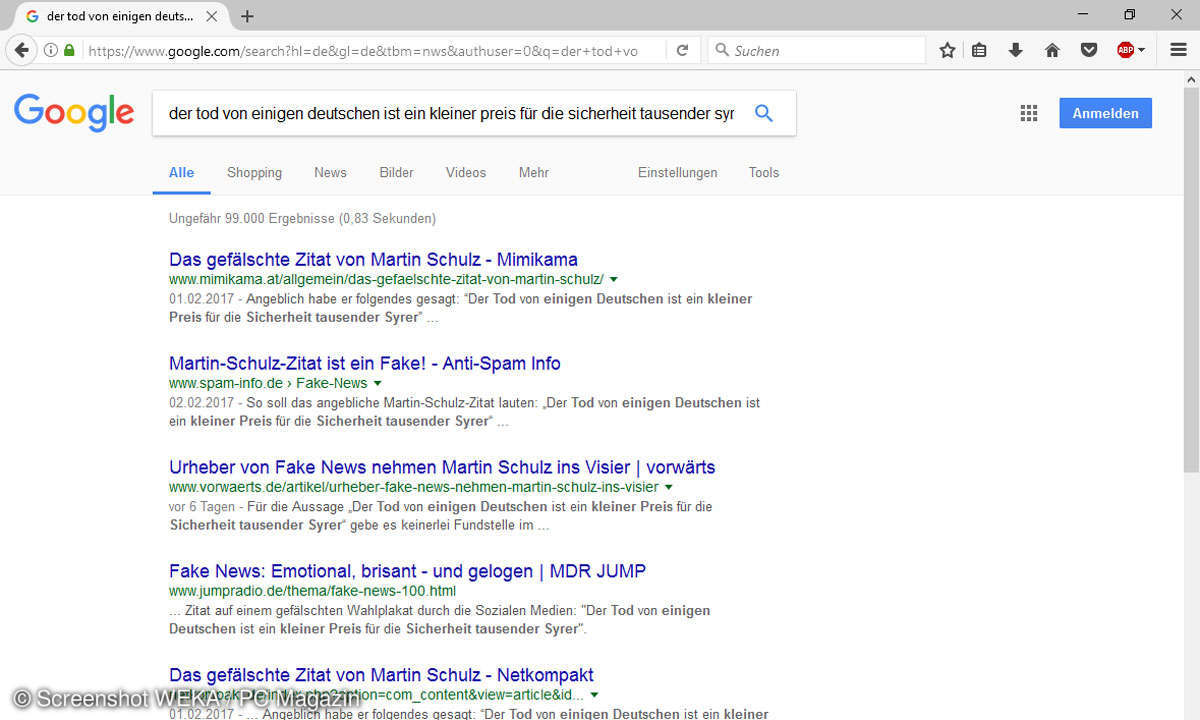Viewport: 1200px width, 720px height.
Task: Expand mimikama.at result URL dropdown arrow
Action: tap(613, 279)
